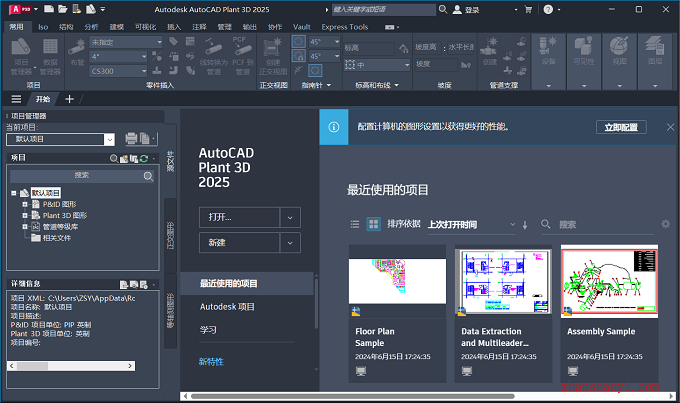Click the 新特性 link
Viewport: 680px width, 403px height.
(x=211, y=361)
